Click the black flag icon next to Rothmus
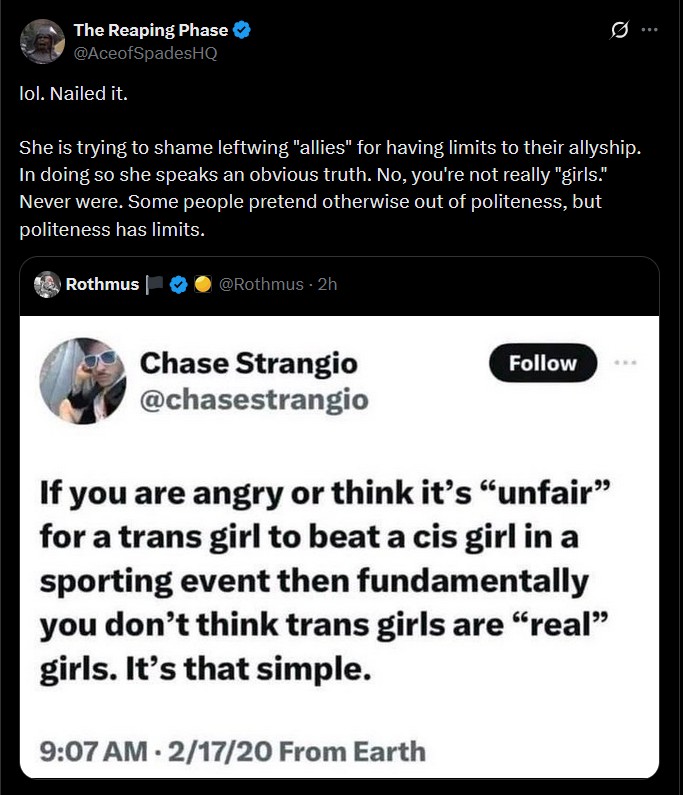 154,284
